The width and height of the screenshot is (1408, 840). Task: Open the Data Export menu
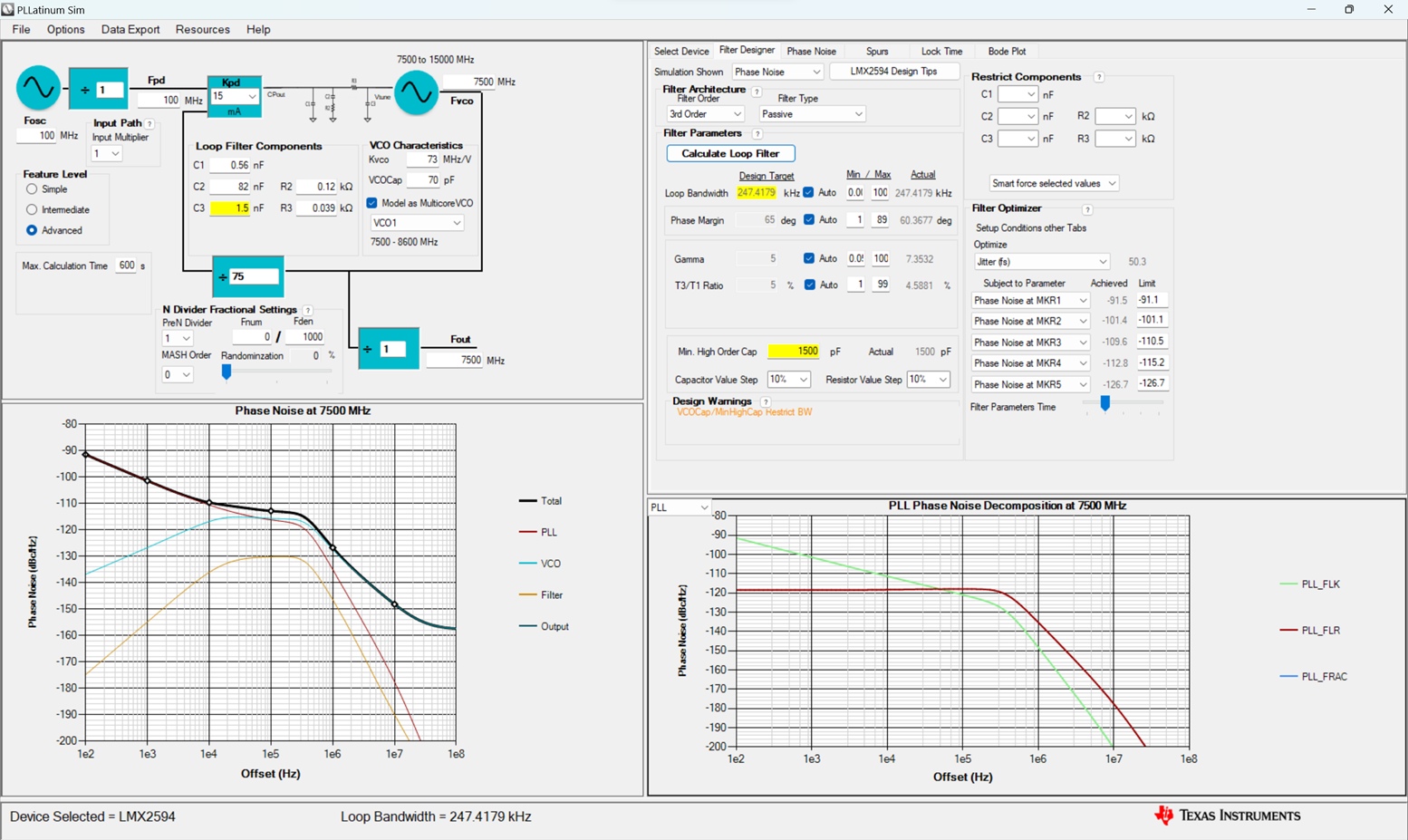(x=130, y=30)
